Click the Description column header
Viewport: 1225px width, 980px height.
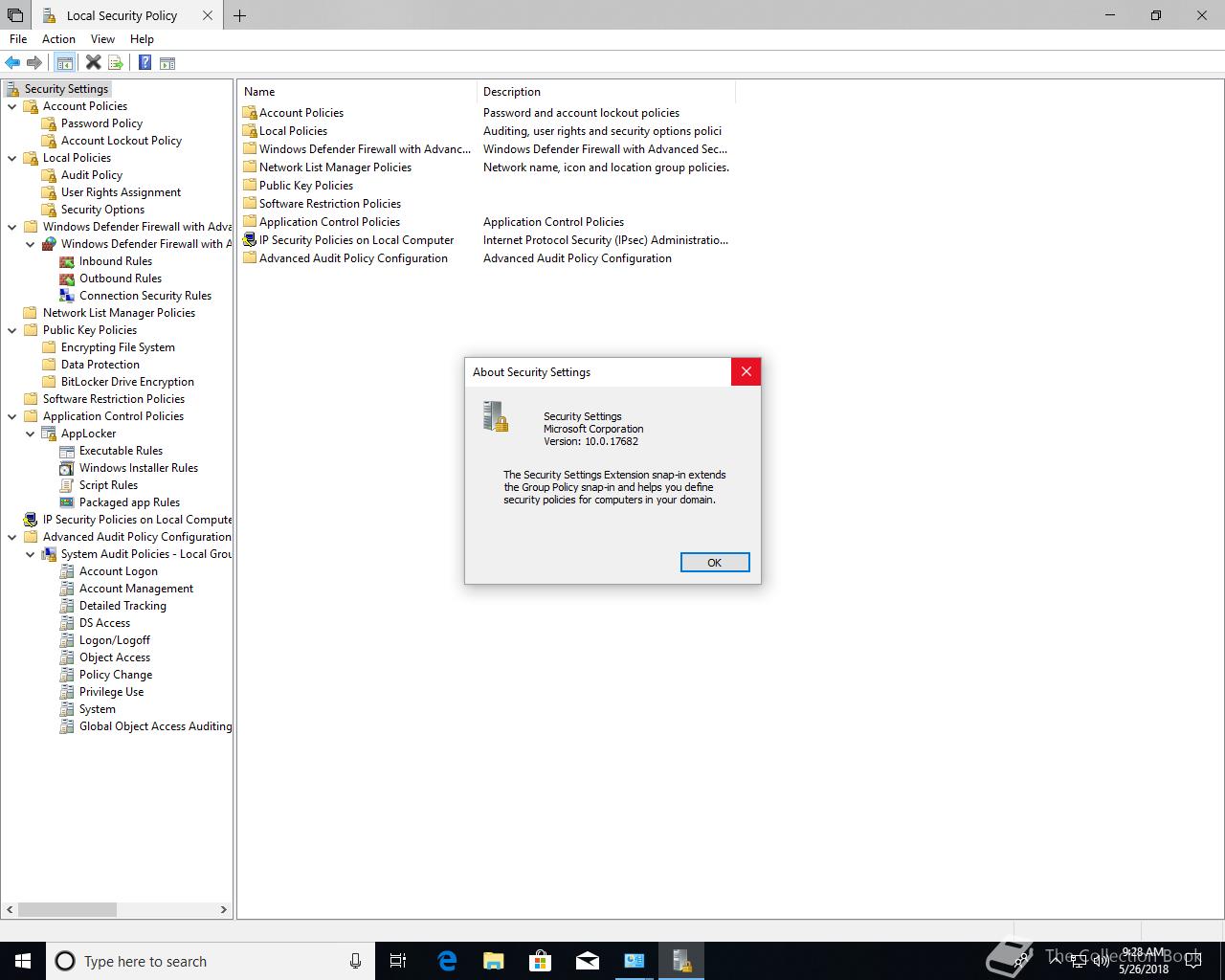[606, 92]
